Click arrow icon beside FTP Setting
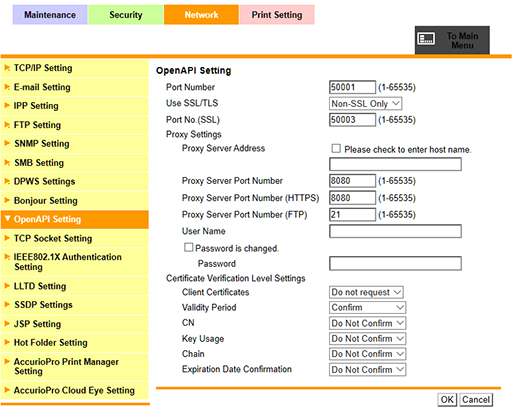 tap(7, 125)
